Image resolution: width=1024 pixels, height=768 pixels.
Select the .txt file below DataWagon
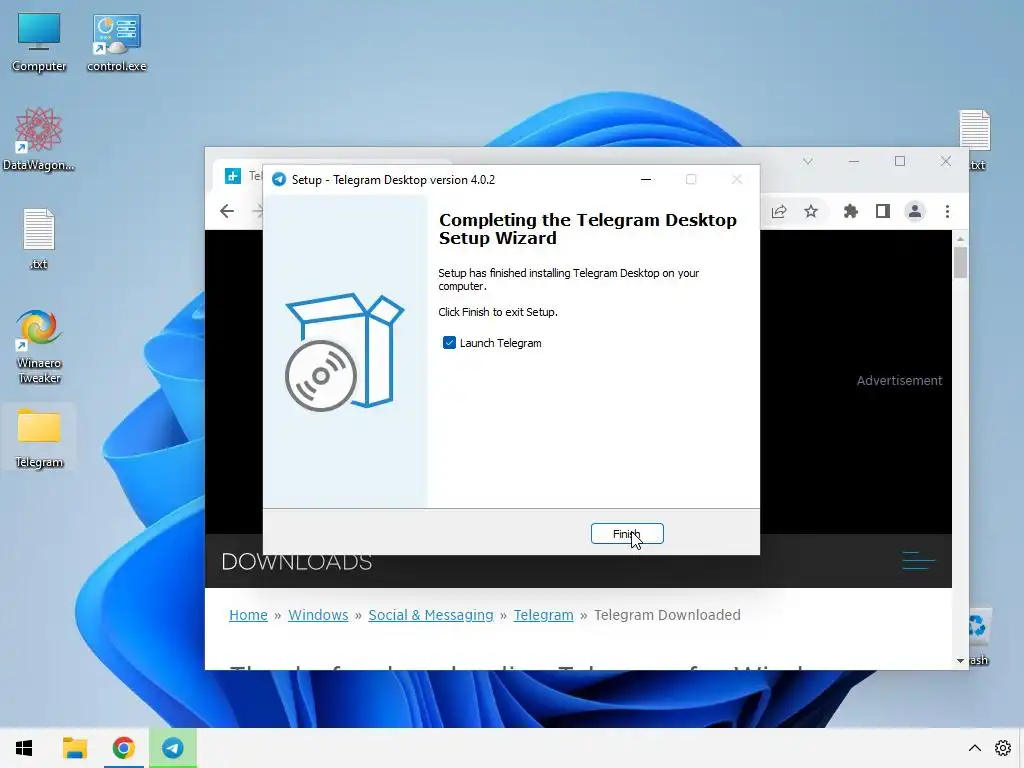39,239
